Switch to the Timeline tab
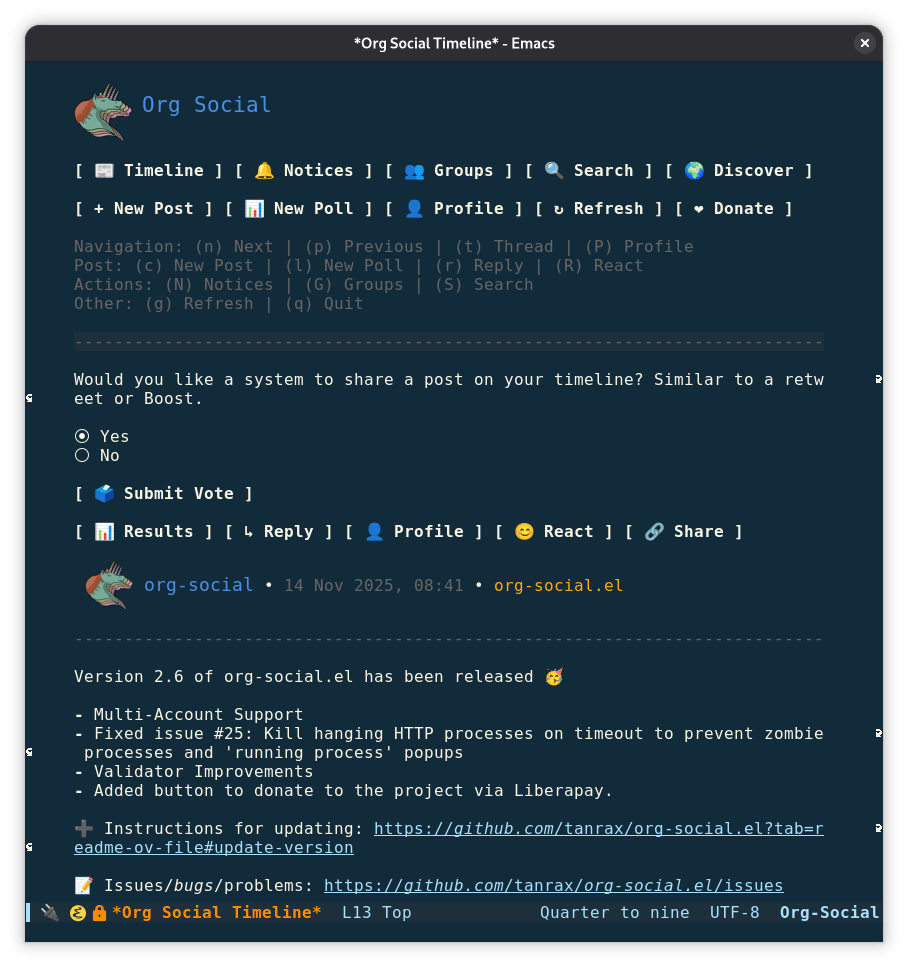This screenshot has width=908, height=967. click(x=149, y=171)
